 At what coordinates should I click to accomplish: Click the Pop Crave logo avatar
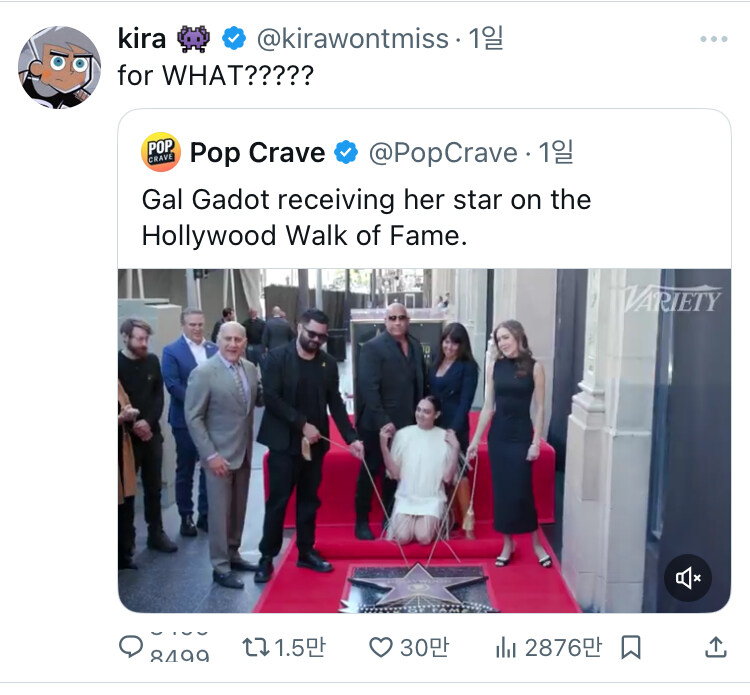click(x=161, y=153)
